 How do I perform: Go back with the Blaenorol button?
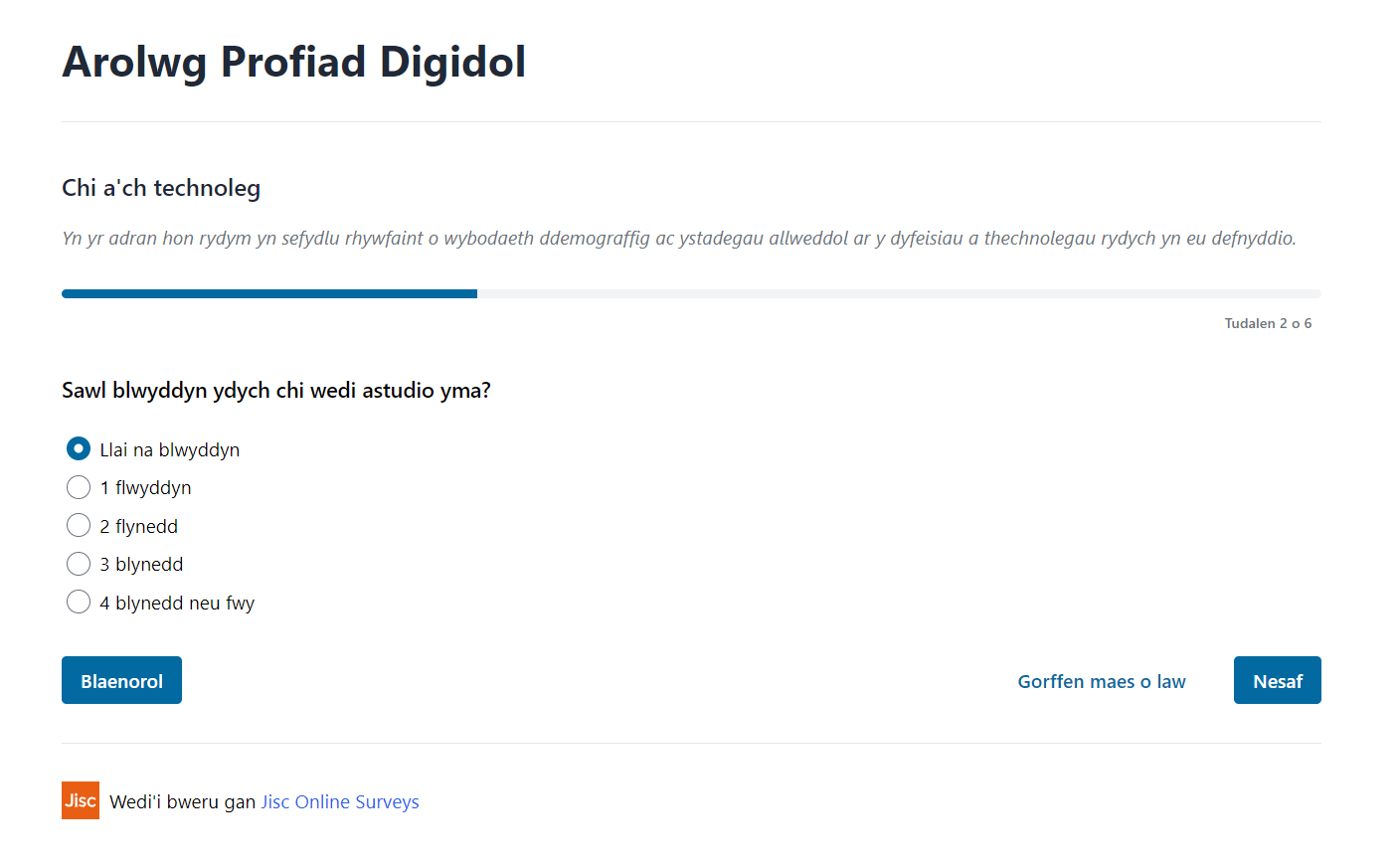[x=121, y=680]
